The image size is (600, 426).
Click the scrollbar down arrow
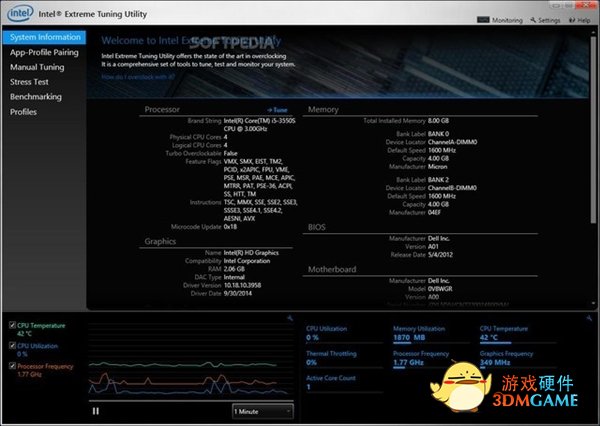[x=593, y=304]
